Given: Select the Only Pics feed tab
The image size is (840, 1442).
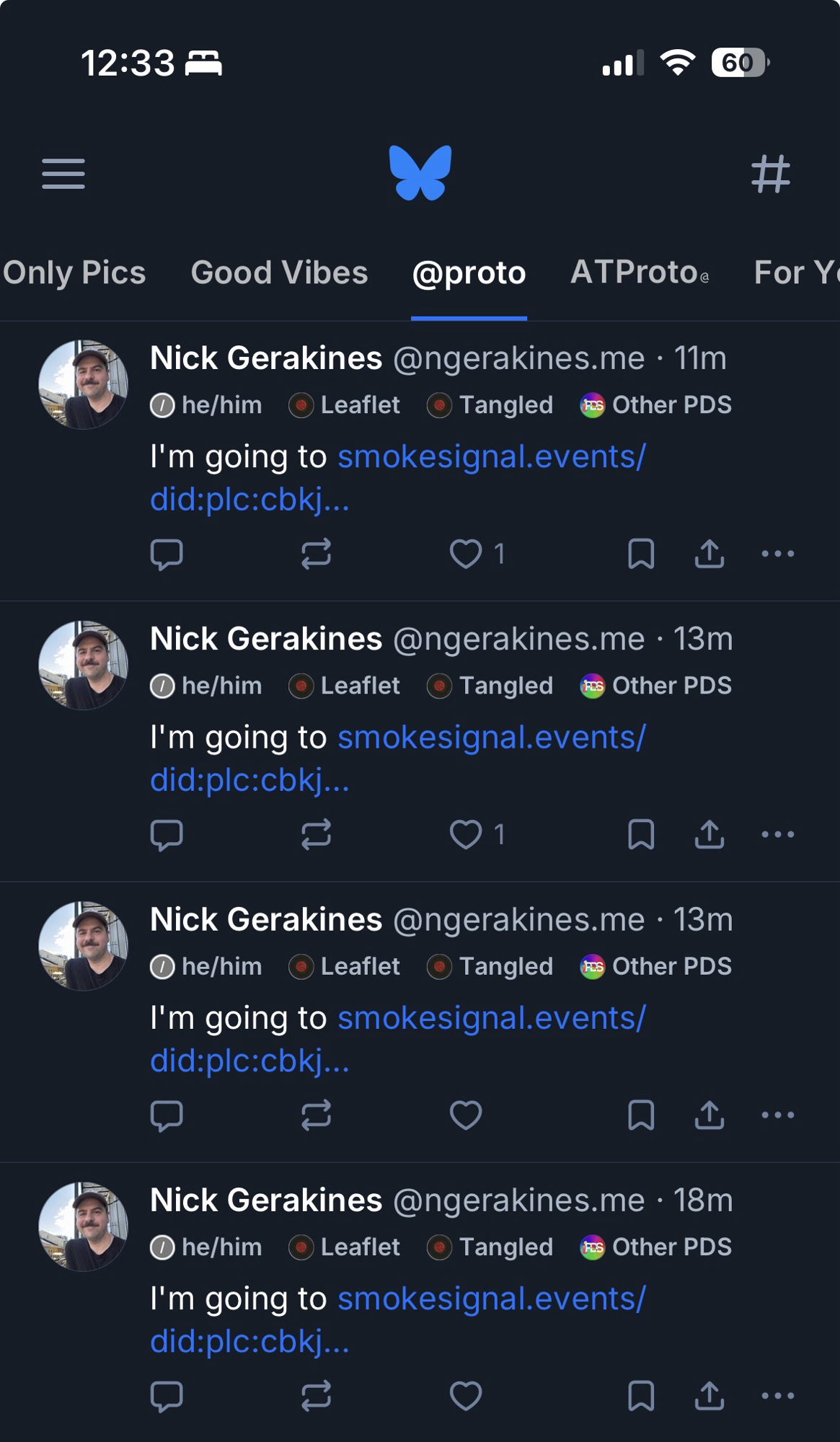Looking at the screenshot, I should (74, 273).
